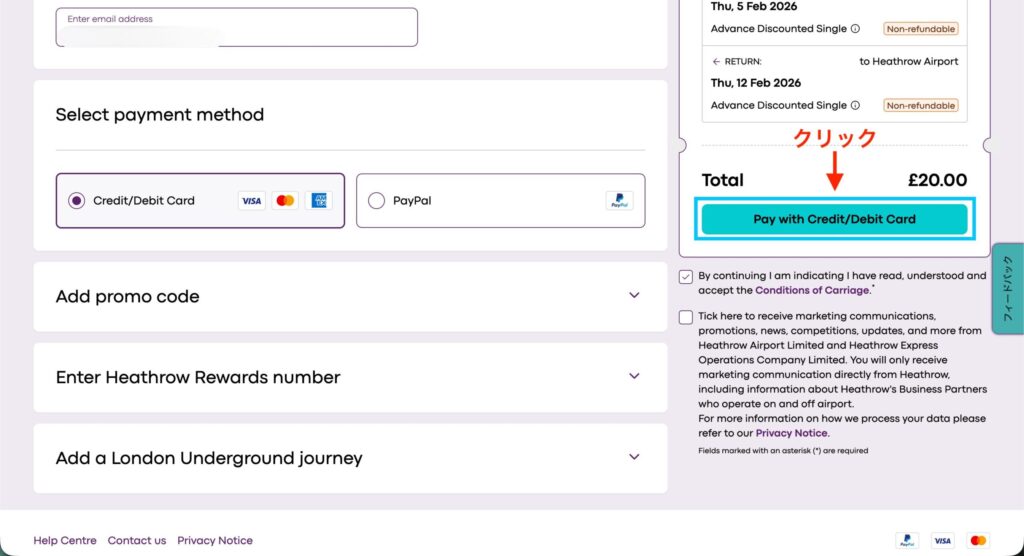This screenshot has height=556, width=1024.
Task: Untick the Conditions of Carriage acceptance checkbox
Action: coord(685,277)
